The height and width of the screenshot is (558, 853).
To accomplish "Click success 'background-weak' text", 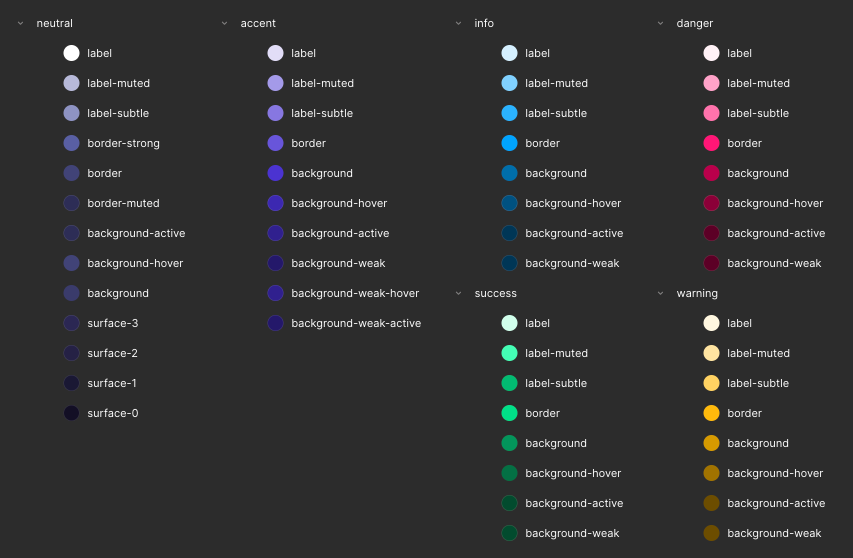I will click(572, 533).
